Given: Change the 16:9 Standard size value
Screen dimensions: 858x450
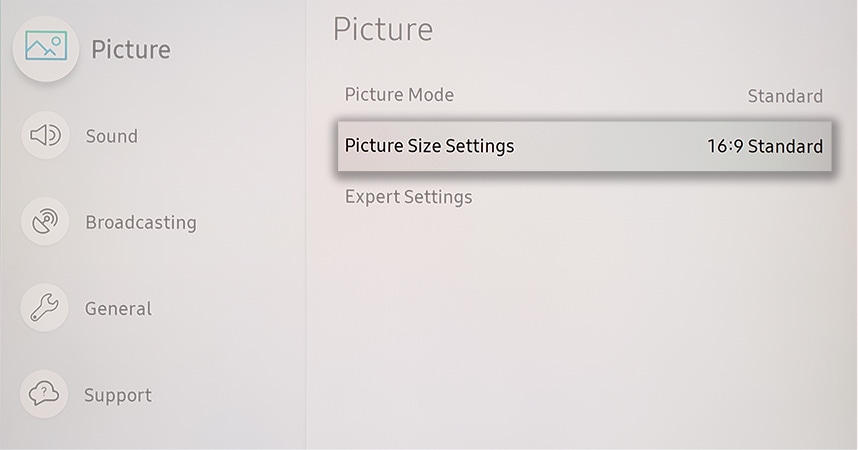Looking at the screenshot, I should pyautogui.click(x=765, y=146).
